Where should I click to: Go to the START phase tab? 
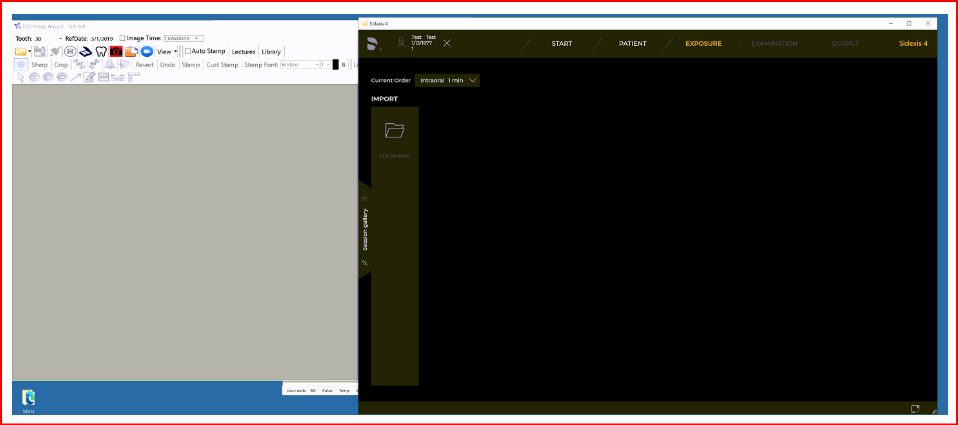click(x=562, y=43)
